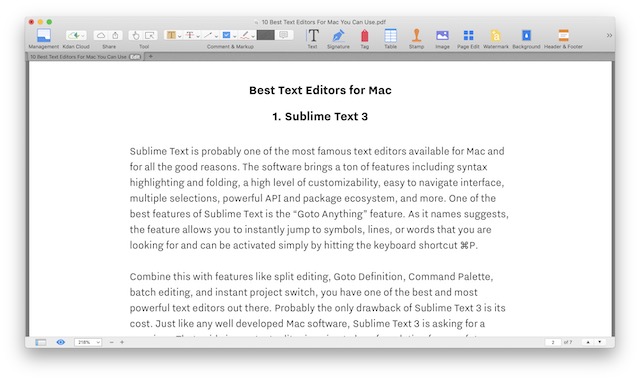Viewport: 640px width, 381px height.
Task: Click the cloud upload Share icon
Action: (101, 36)
